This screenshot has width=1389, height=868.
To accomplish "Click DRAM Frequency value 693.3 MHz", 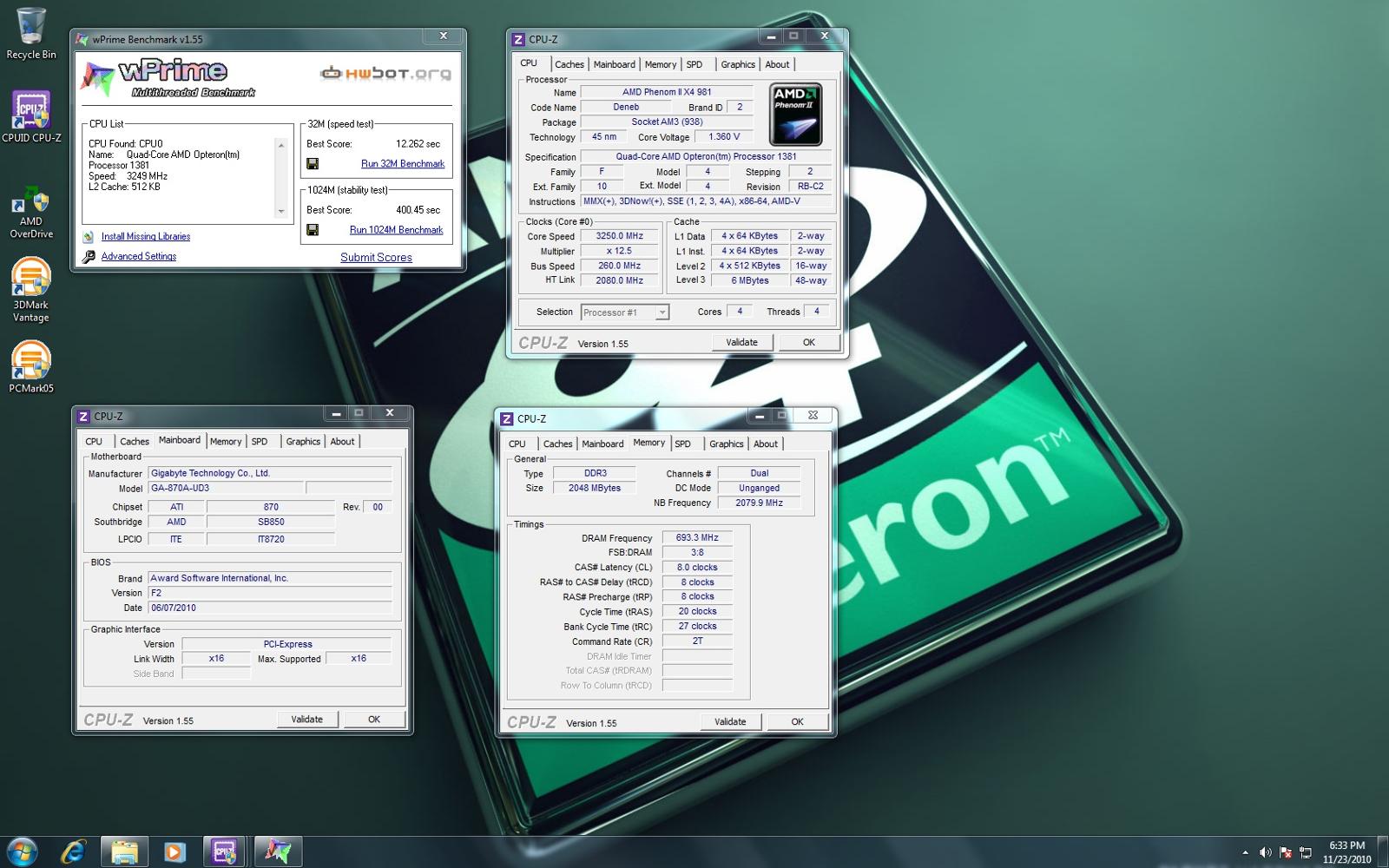I will coord(697,538).
